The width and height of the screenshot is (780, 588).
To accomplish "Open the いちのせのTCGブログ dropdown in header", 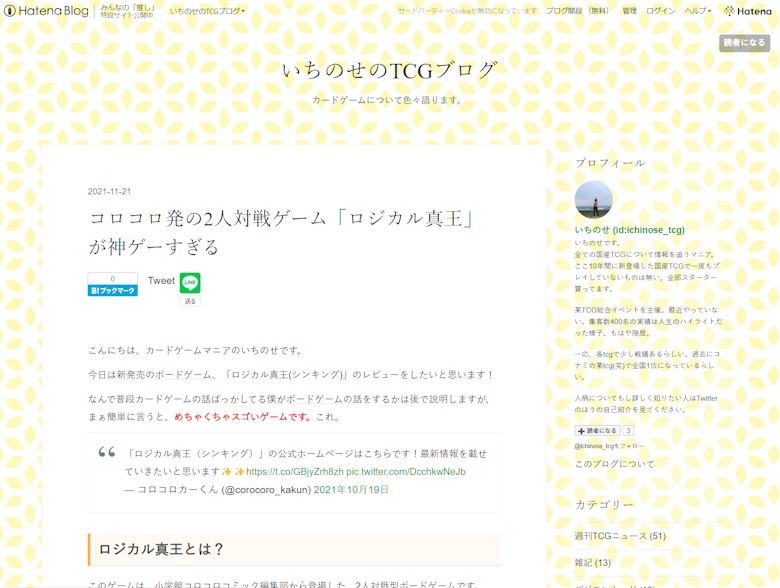I will (207, 11).
